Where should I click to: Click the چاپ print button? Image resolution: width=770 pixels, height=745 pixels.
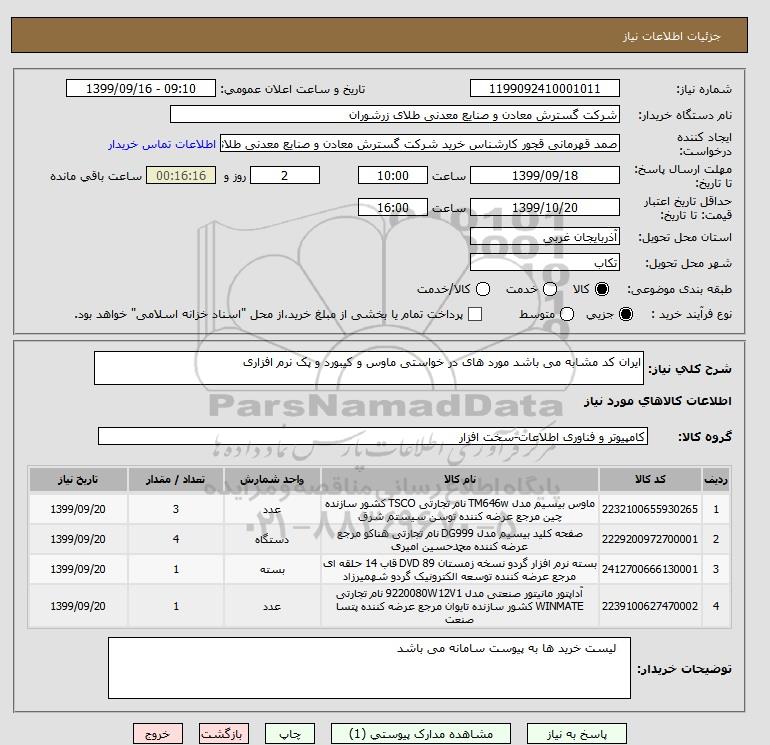click(x=290, y=734)
